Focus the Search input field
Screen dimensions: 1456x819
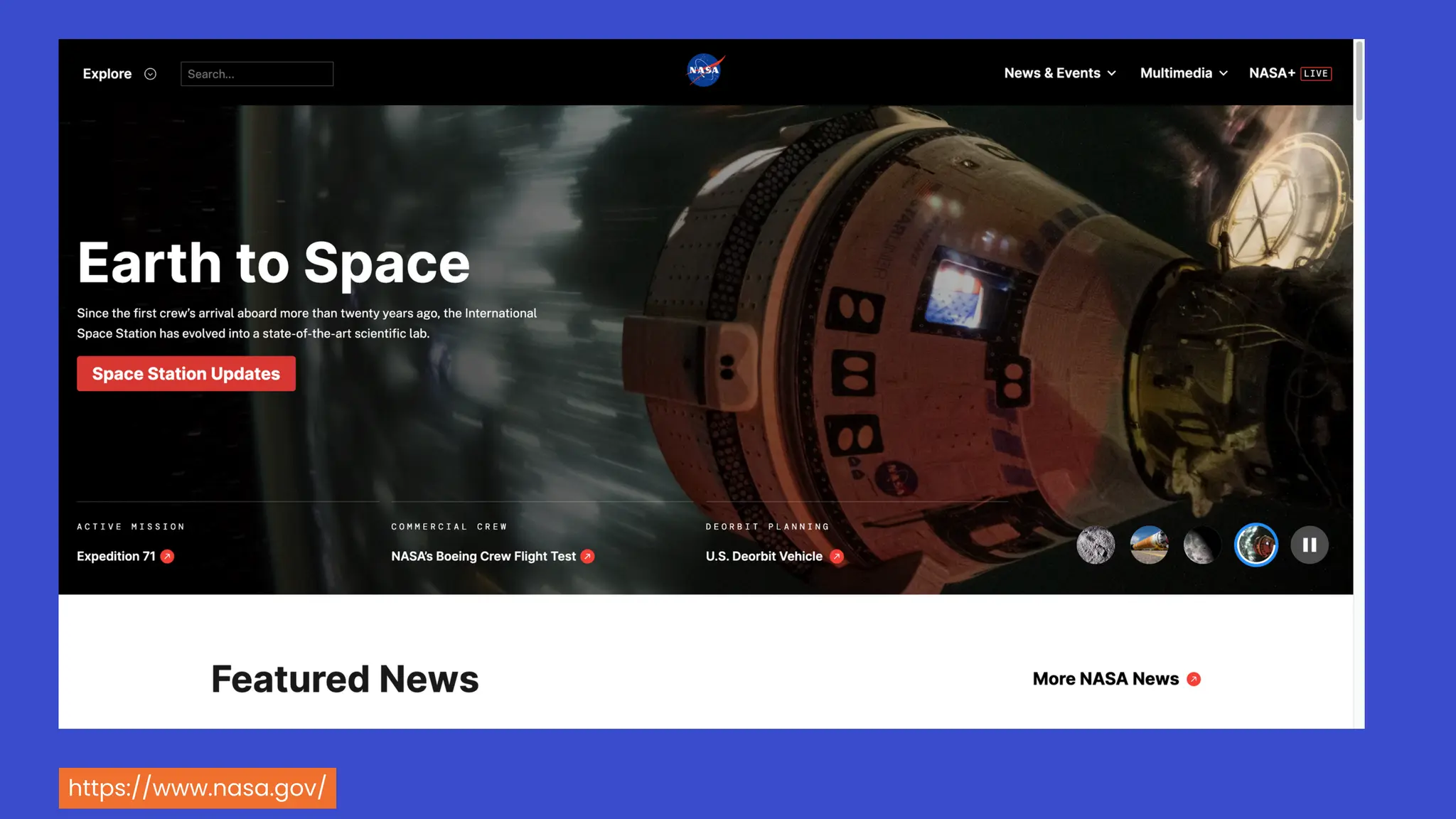click(x=257, y=74)
